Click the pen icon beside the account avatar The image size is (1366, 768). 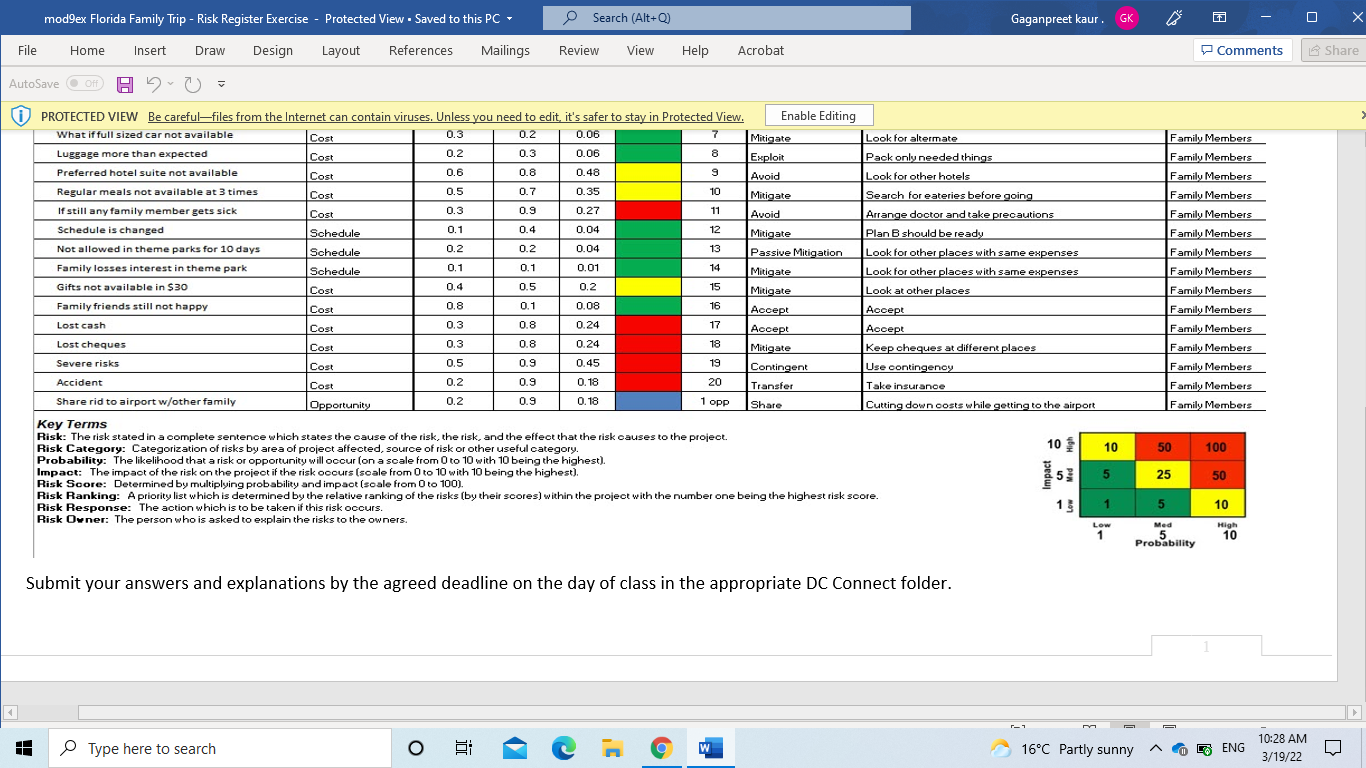(1176, 18)
